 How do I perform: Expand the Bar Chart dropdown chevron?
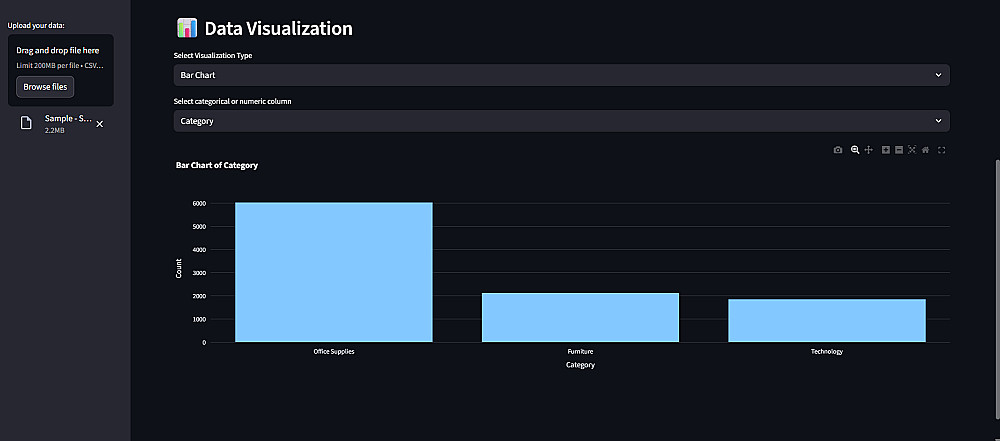(x=938, y=75)
